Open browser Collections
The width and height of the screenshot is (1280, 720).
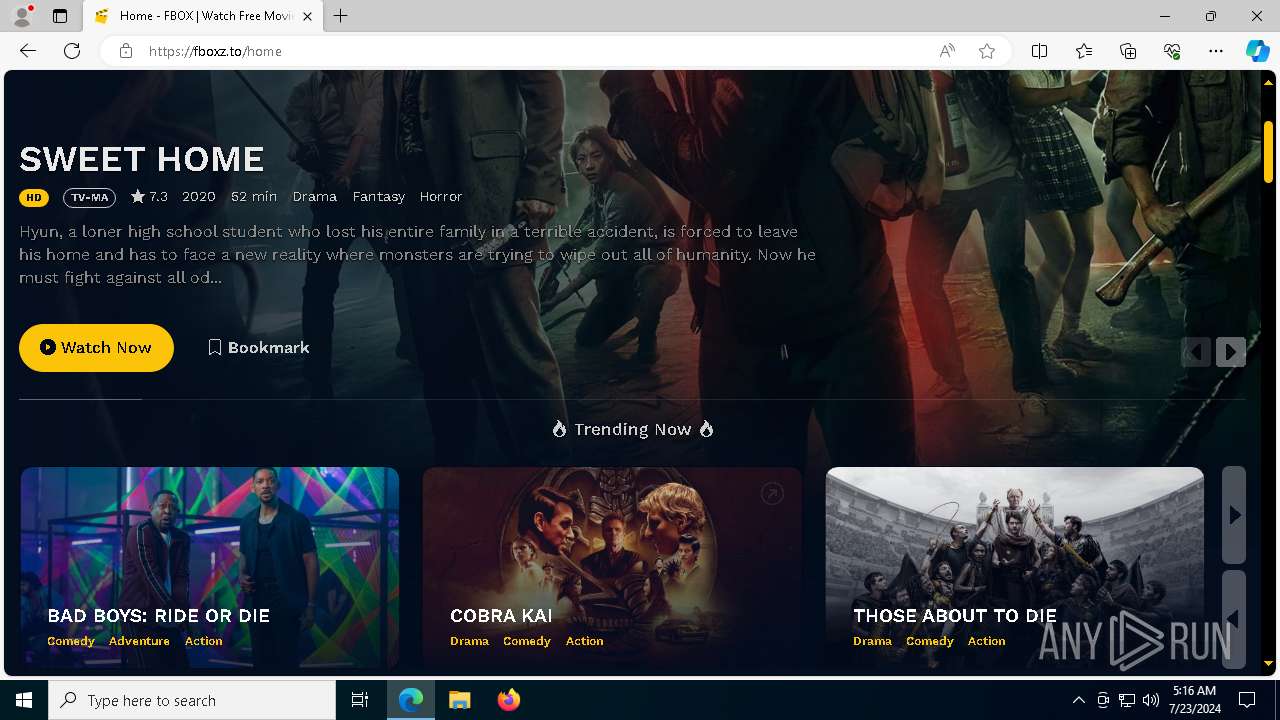tap(1128, 51)
